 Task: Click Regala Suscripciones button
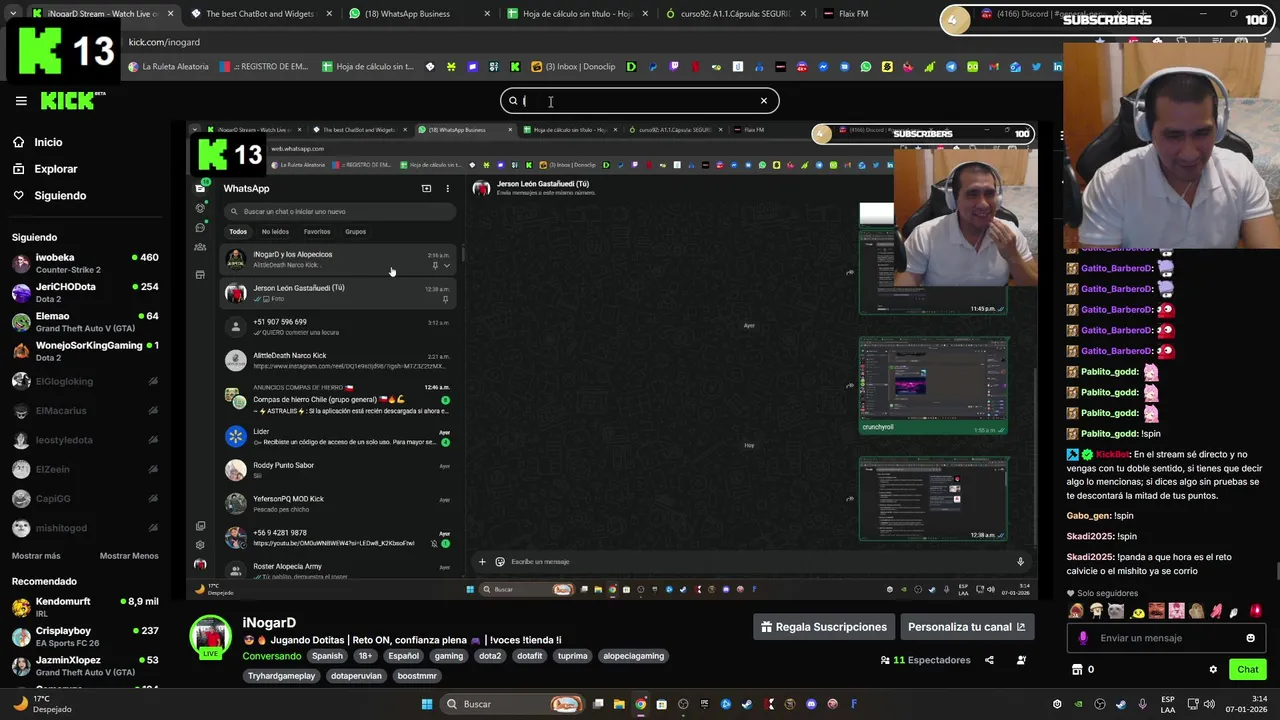[x=824, y=627]
